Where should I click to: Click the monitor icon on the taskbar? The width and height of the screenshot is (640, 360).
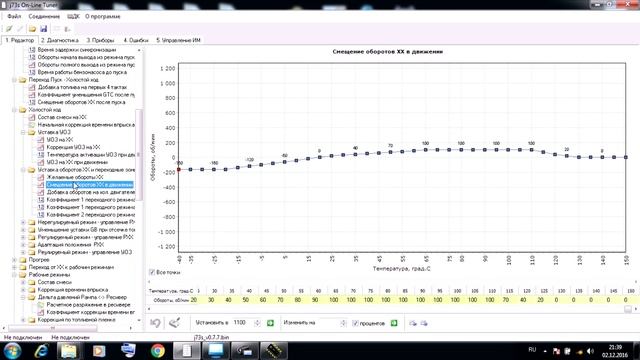click(x=216, y=351)
